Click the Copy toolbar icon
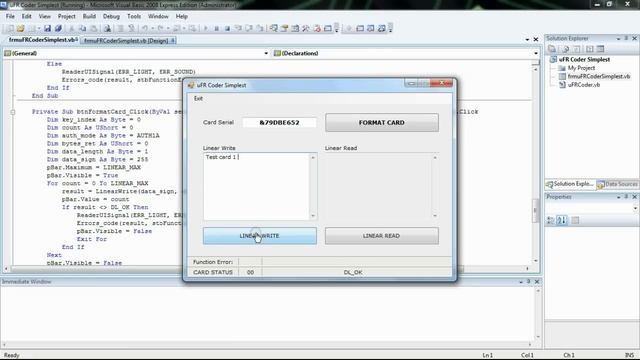This screenshot has width=640, height=360. click(82, 28)
